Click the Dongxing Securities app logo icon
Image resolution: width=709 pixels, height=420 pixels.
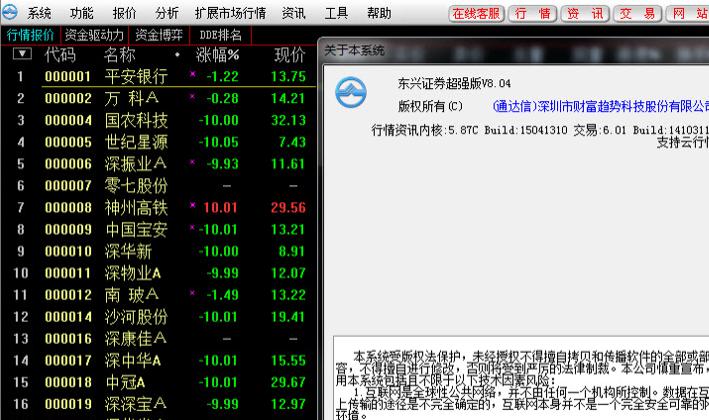tap(9, 12)
